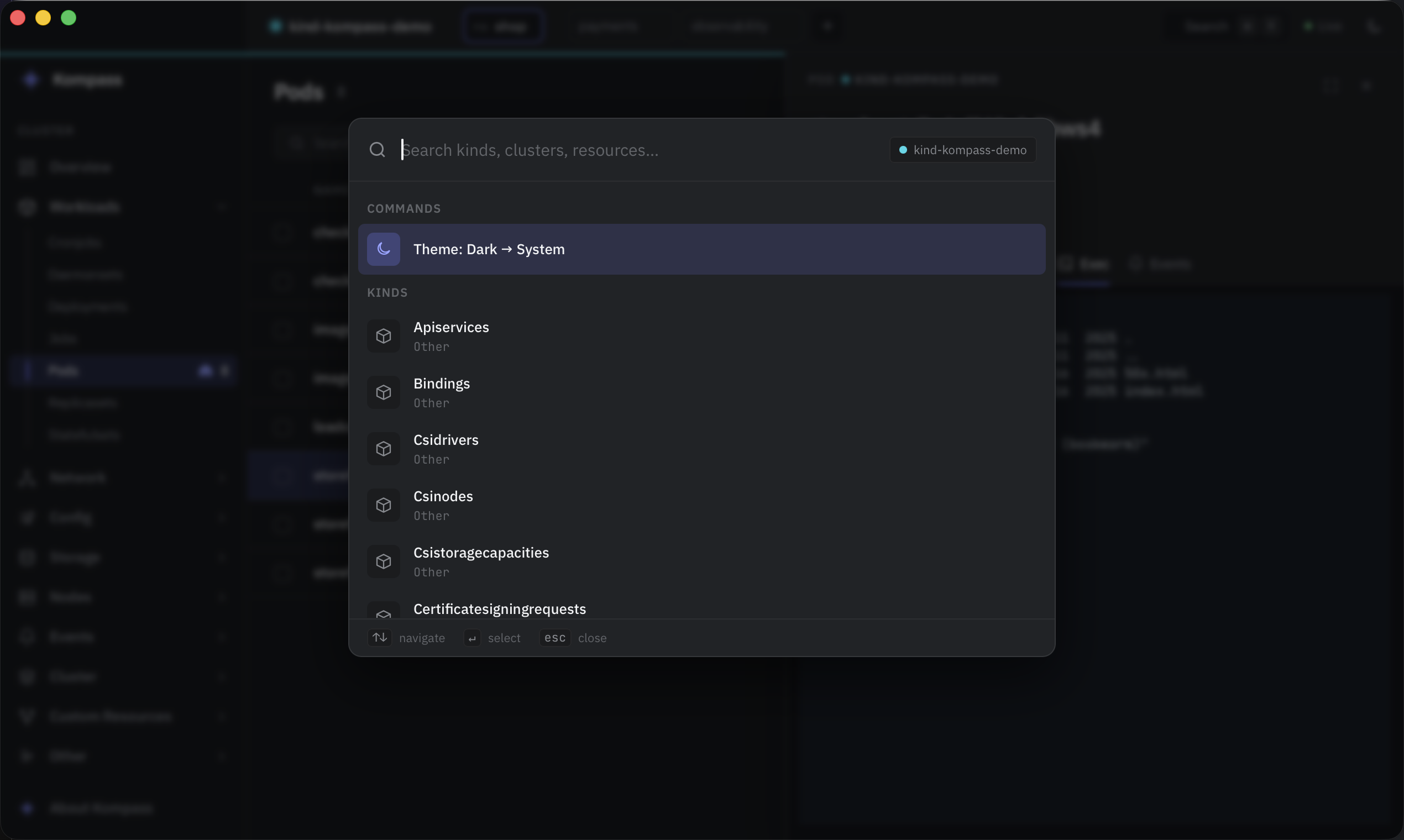Click the "Other" subtitle under Csinodes
The height and width of the screenshot is (840, 1404).
pos(431,516)
